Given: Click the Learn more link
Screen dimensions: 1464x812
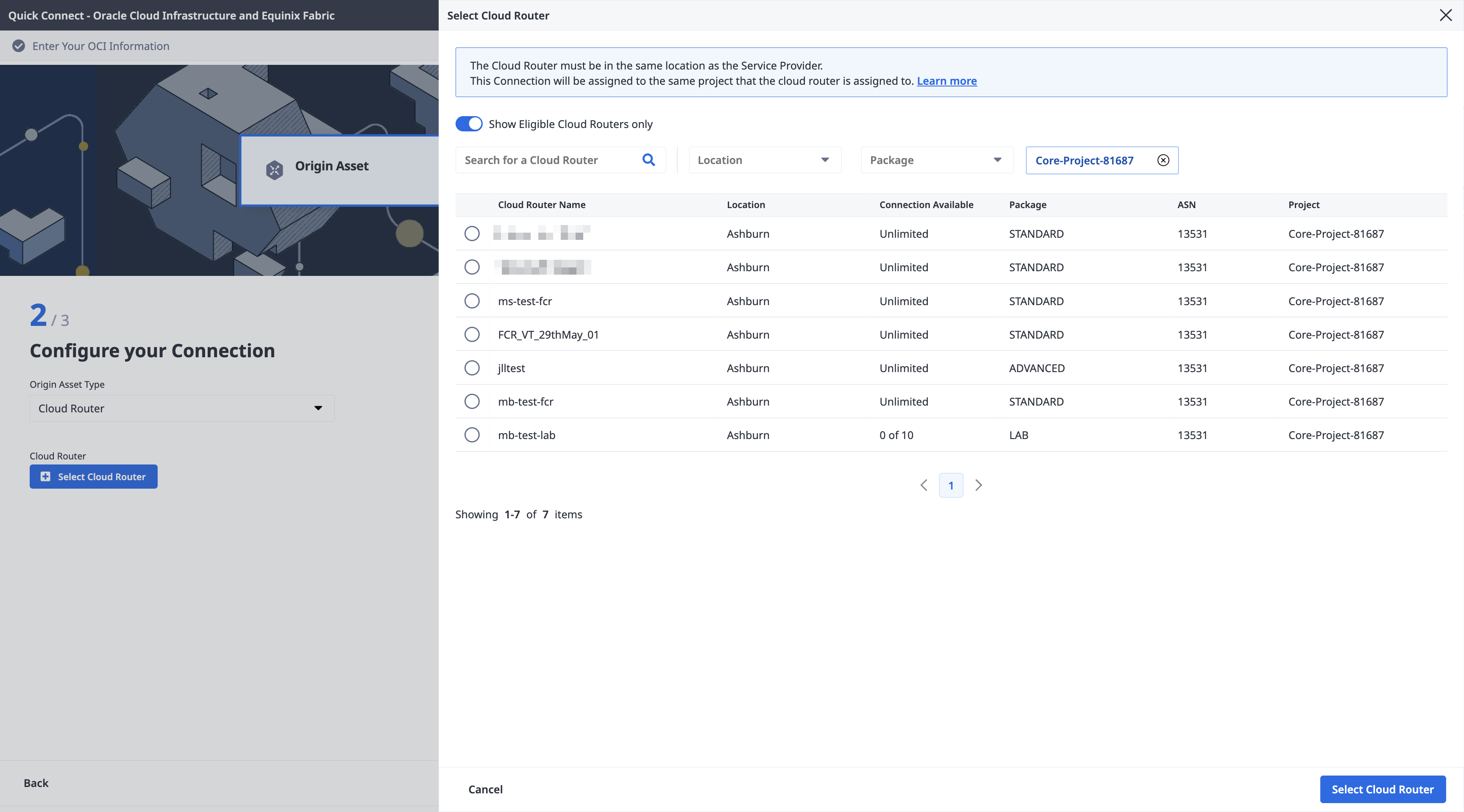Looking at the screenshot, I should (946, 81).
